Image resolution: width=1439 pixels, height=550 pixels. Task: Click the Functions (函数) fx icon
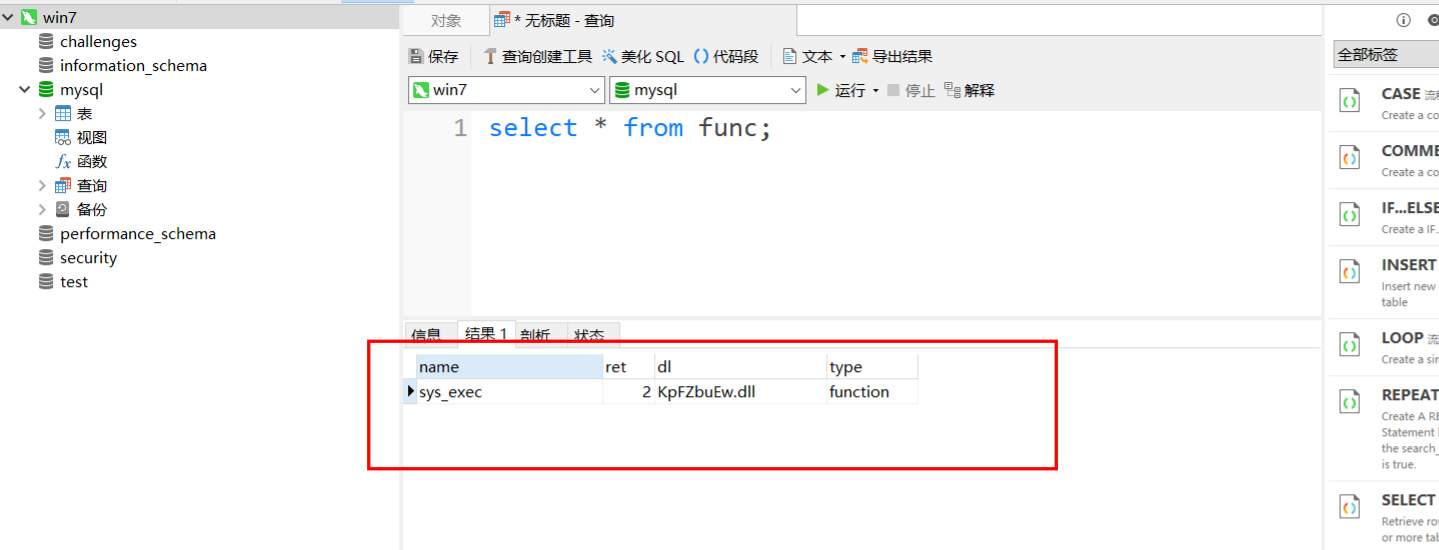tap(63, 162)
